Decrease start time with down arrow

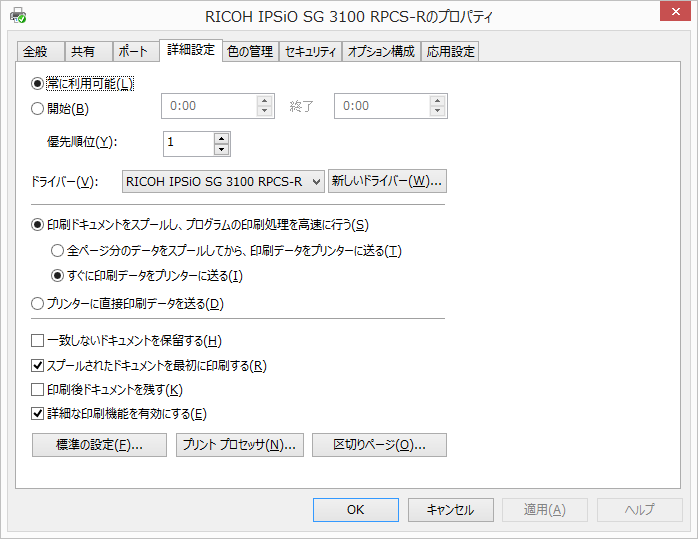point(265,111)
